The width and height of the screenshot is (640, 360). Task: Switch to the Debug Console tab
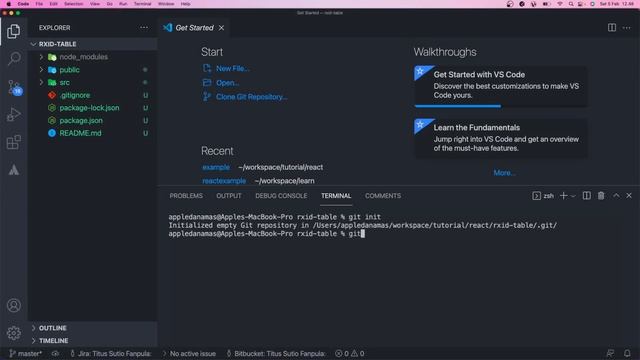pyautogui.click(x=281, y=196)
